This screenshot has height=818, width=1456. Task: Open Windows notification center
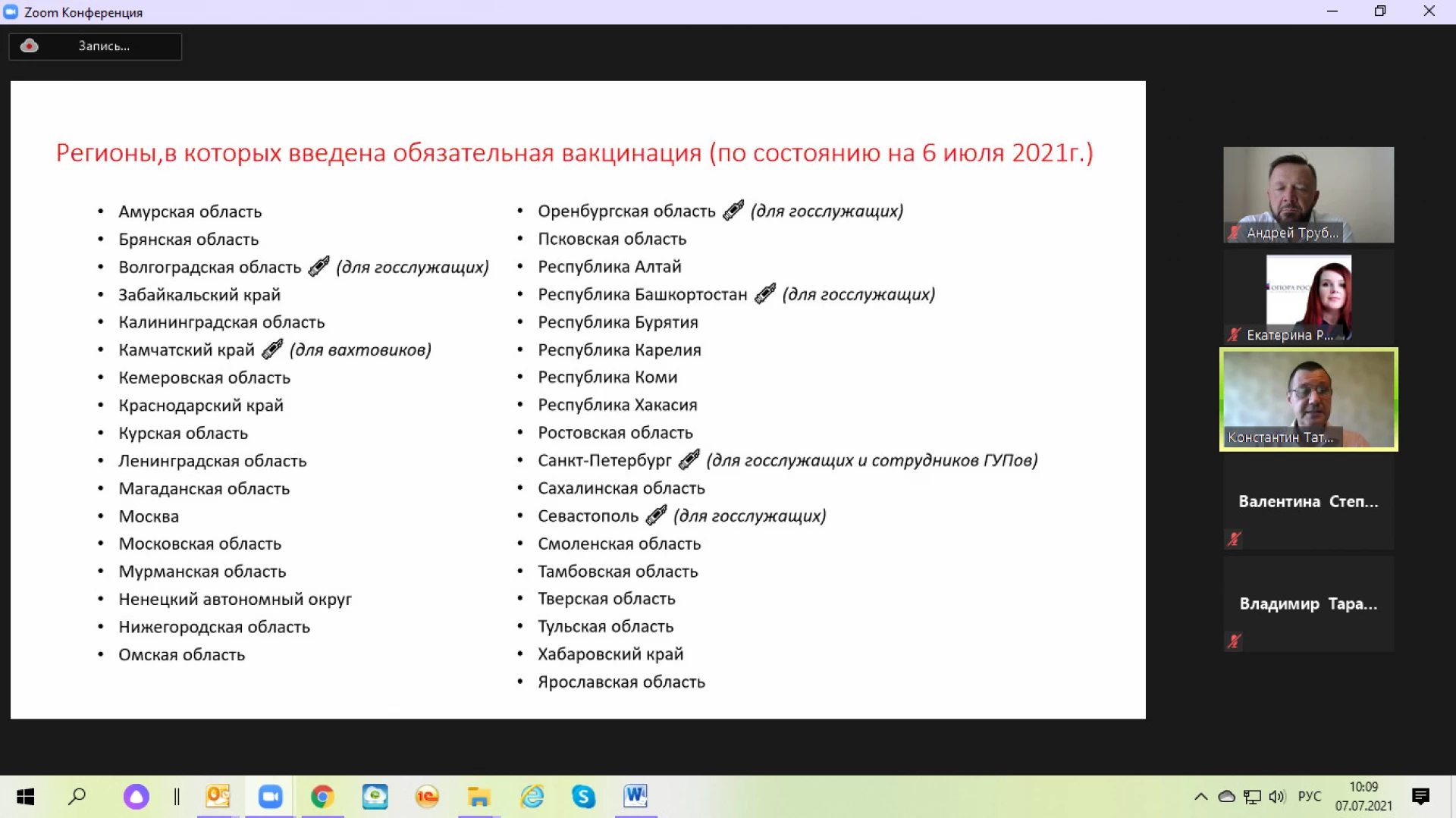[1420, 796]
